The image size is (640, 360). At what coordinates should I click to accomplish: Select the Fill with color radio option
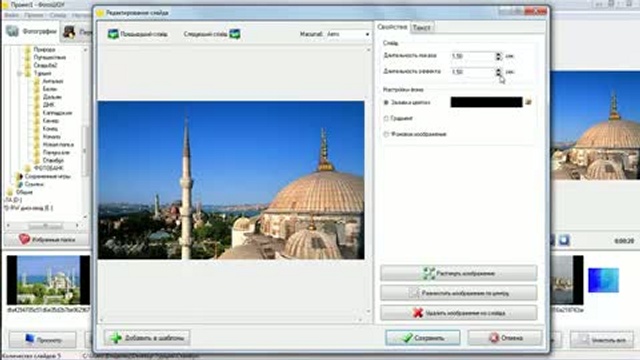point(386,102)
